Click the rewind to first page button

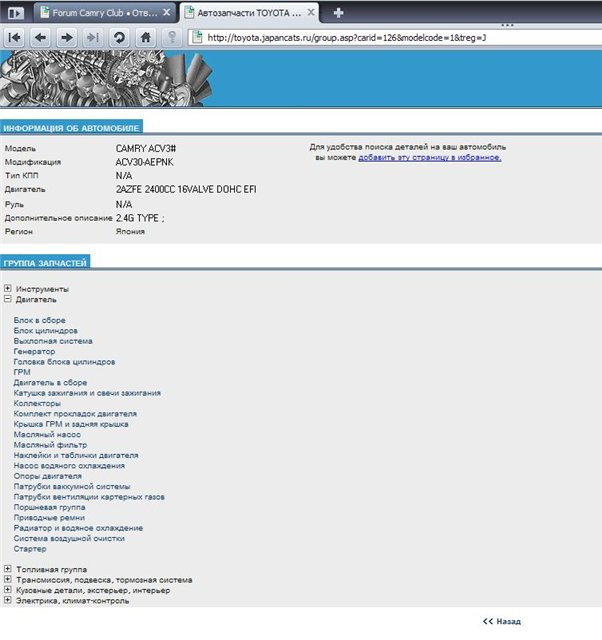14,38
